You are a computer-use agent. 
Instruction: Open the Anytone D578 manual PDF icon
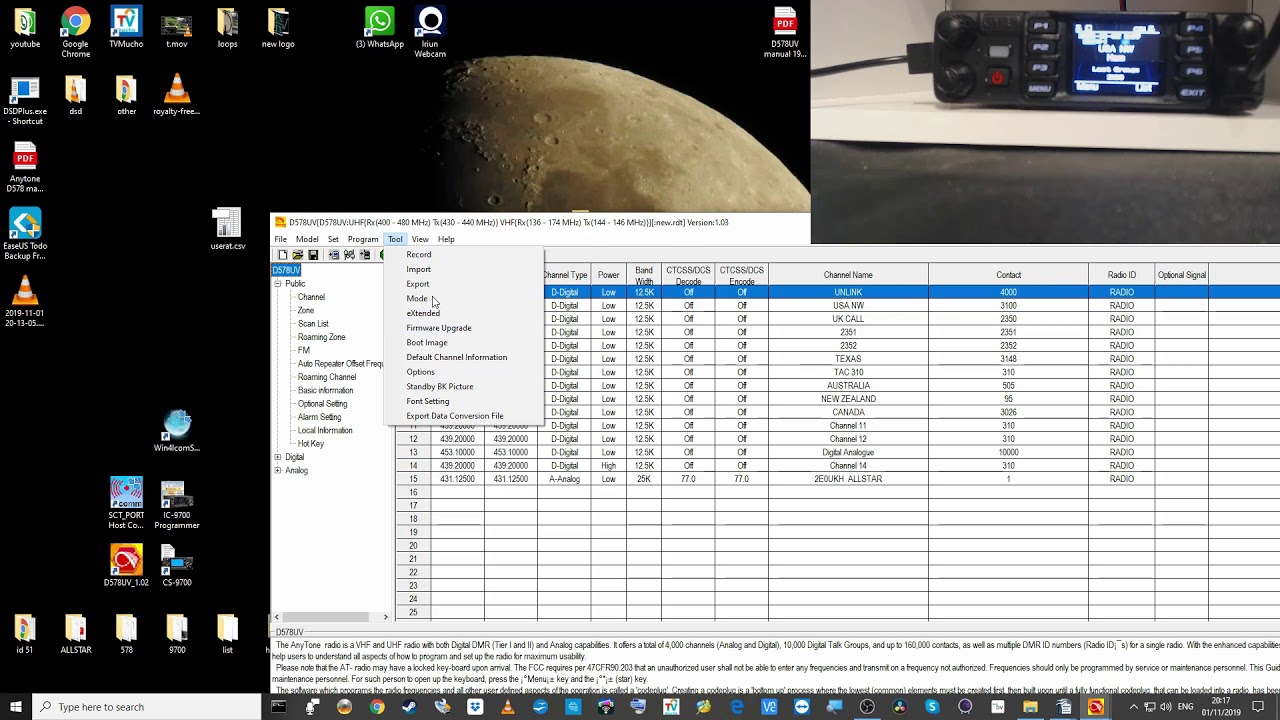pos(25,167)
